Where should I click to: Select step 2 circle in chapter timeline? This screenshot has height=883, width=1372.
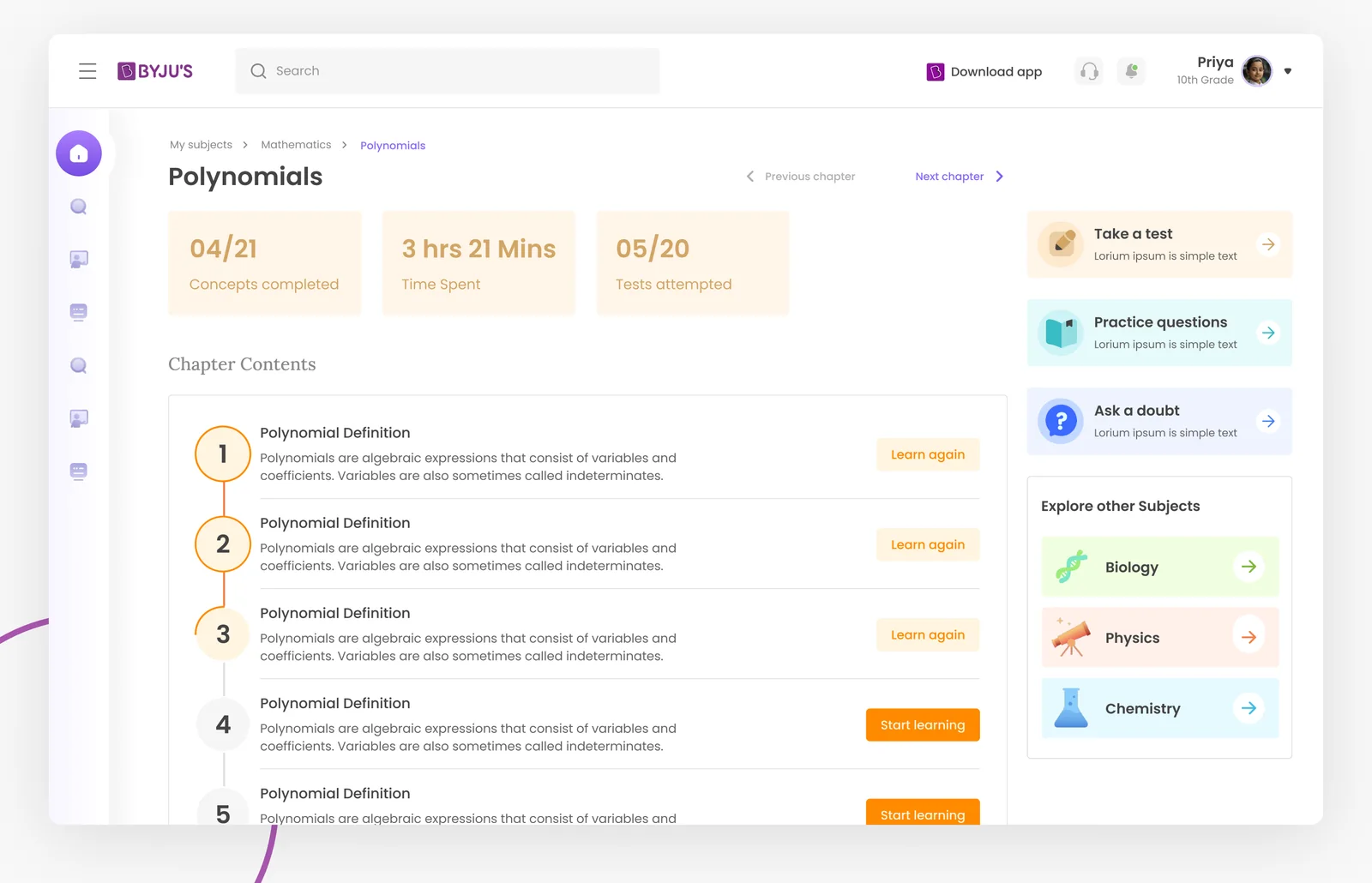(223, 544)
